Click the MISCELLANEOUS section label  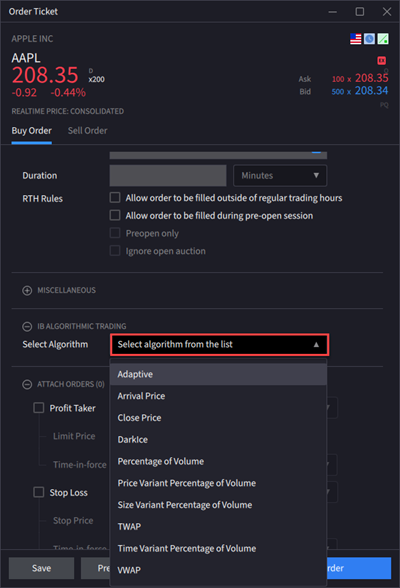(x=66, y=290)
